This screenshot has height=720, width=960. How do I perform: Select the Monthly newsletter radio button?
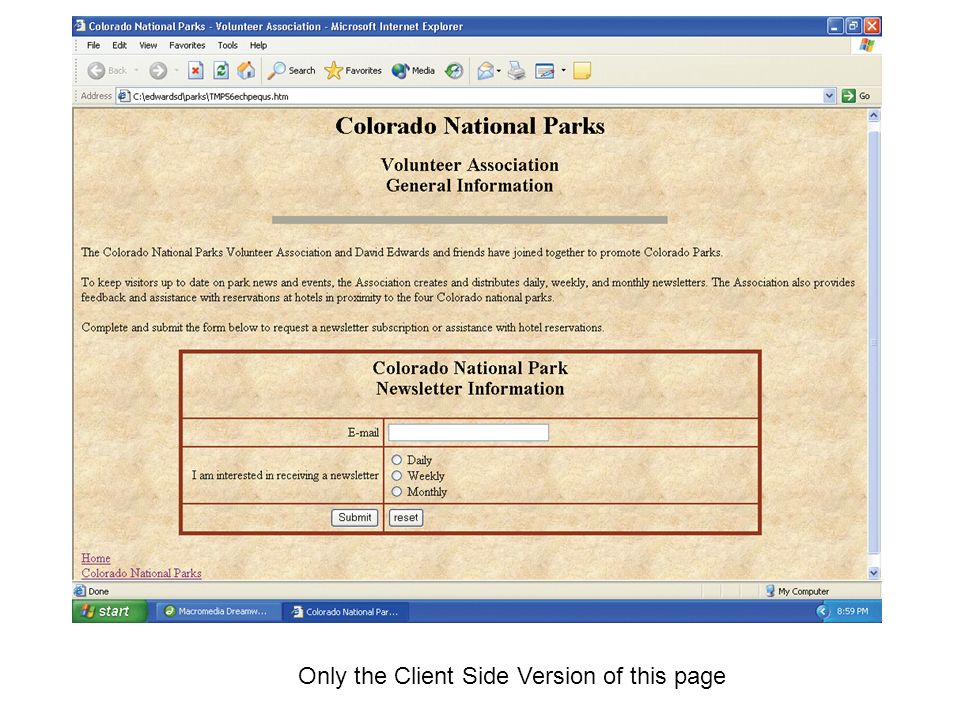397,492
